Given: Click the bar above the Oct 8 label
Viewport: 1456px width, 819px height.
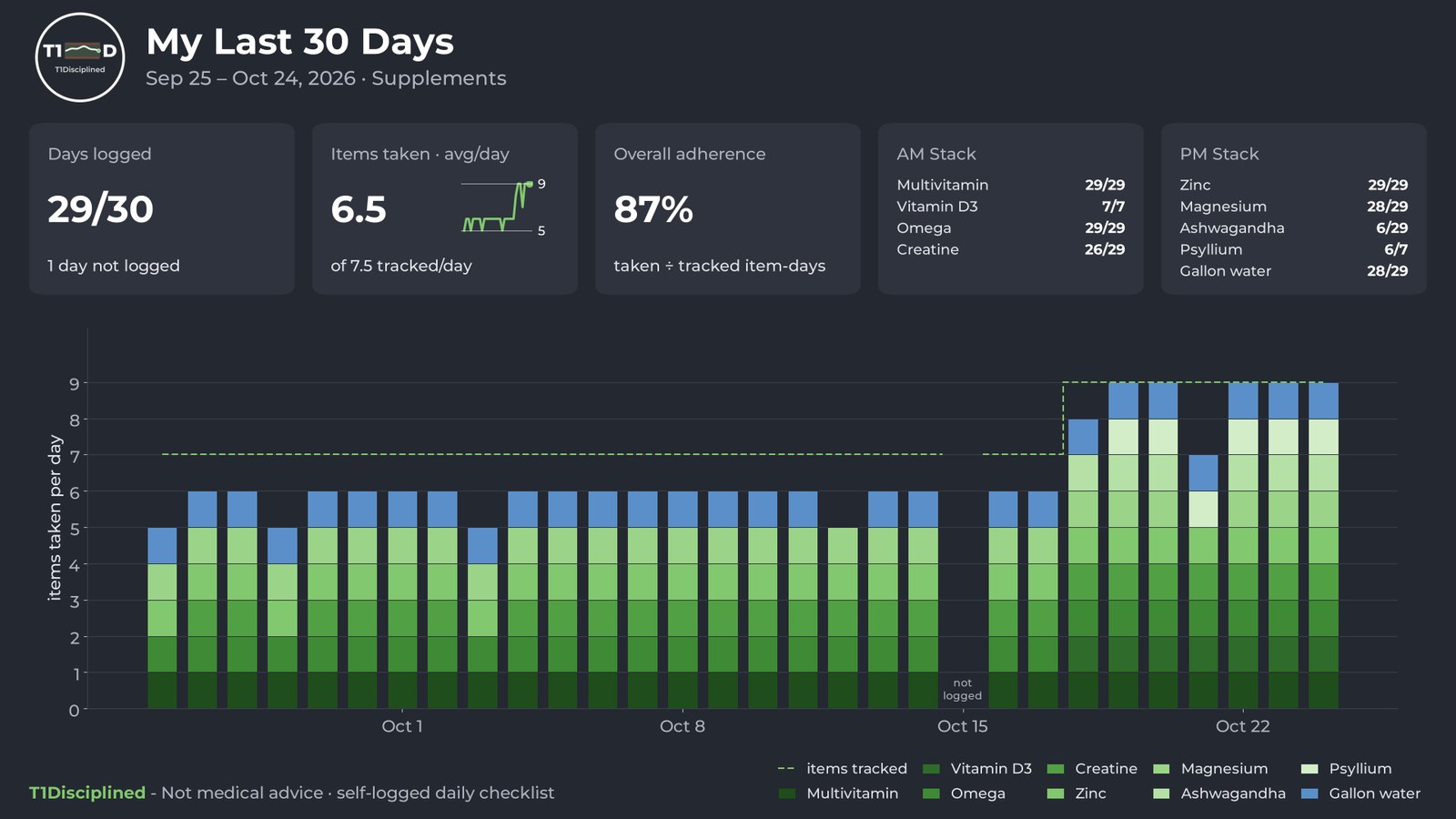Looking at the screenshot, I should click(682, 600).
